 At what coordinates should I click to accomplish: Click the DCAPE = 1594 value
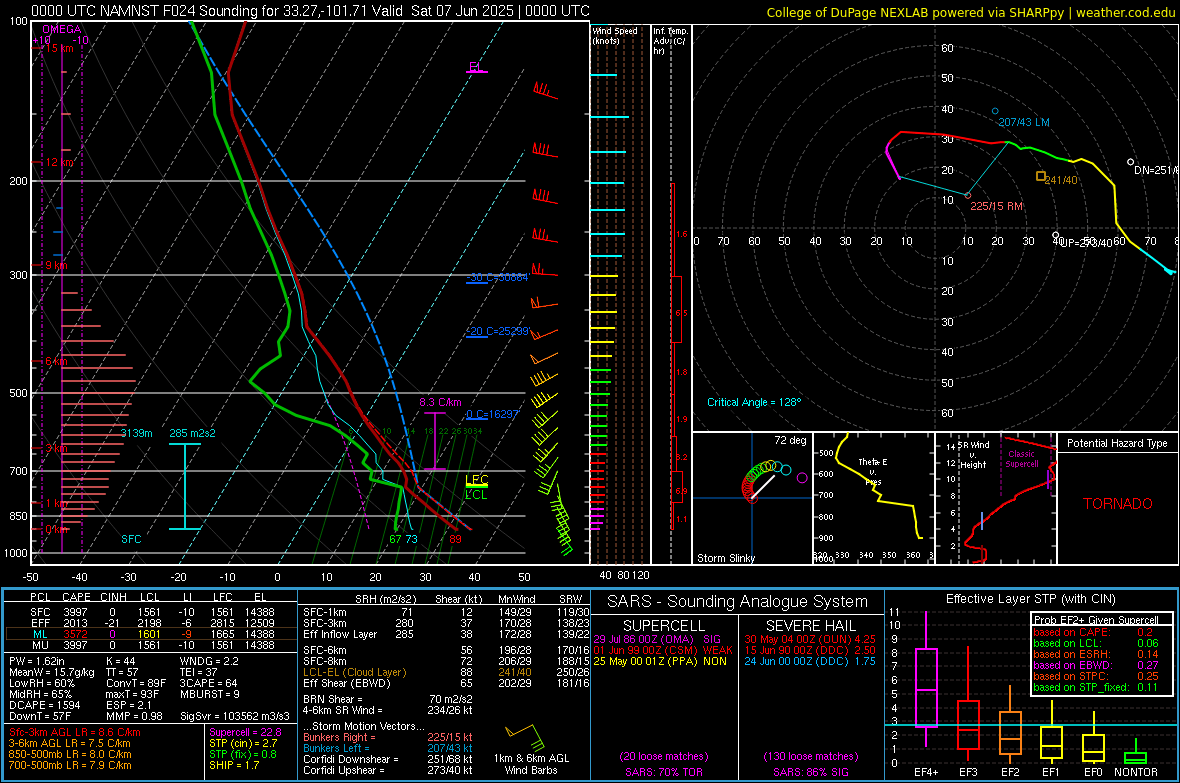click(44, 705)
